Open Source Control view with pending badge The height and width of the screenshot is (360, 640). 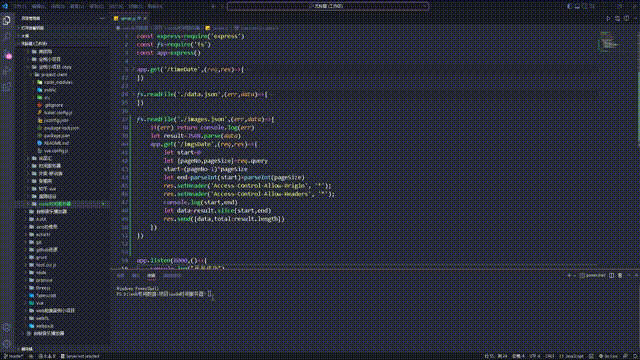pyautogui.click(x=7, y=54)
